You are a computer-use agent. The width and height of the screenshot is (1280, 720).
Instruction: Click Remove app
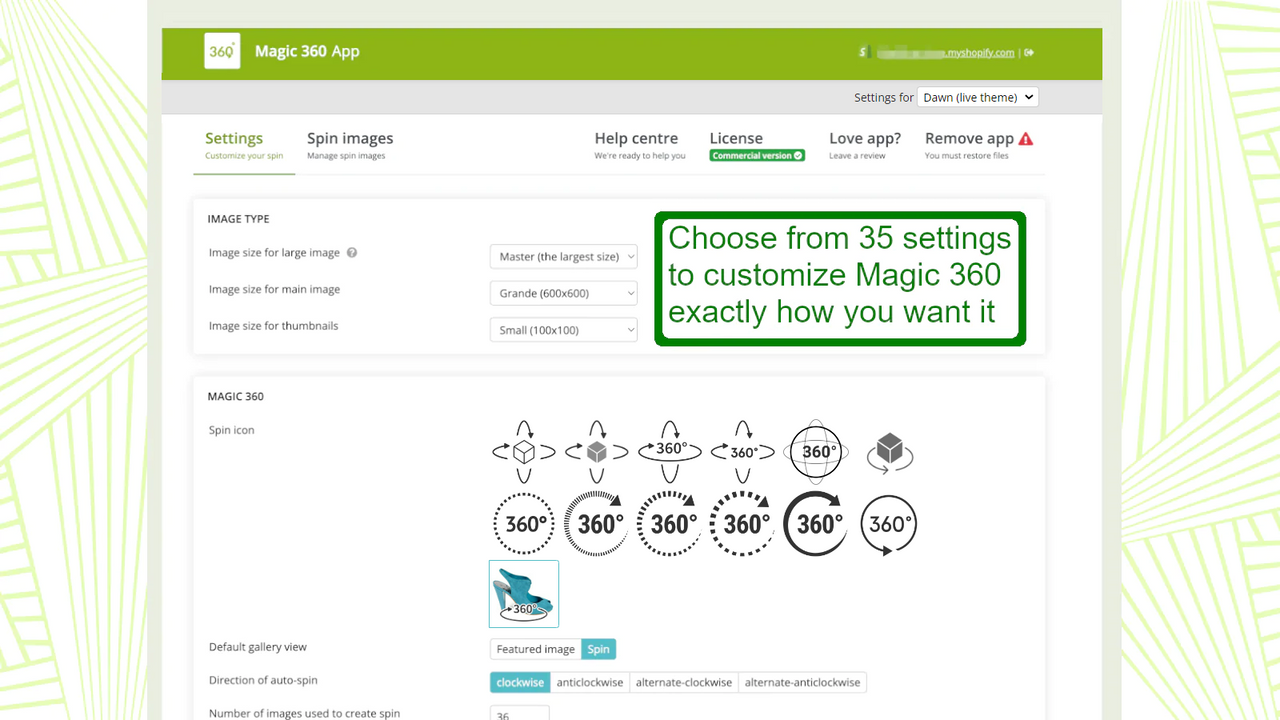969,138
